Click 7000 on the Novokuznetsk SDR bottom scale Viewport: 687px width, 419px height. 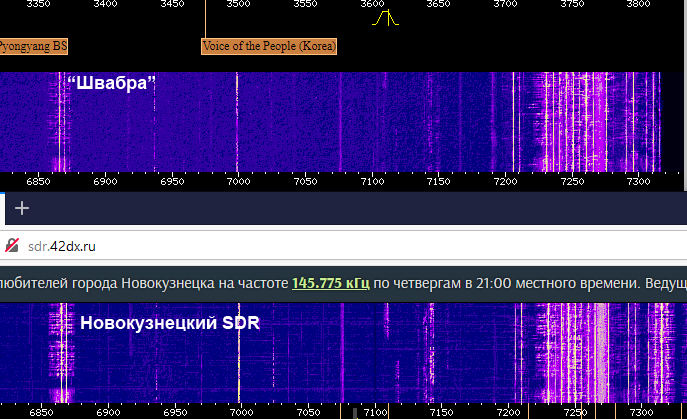242,412
